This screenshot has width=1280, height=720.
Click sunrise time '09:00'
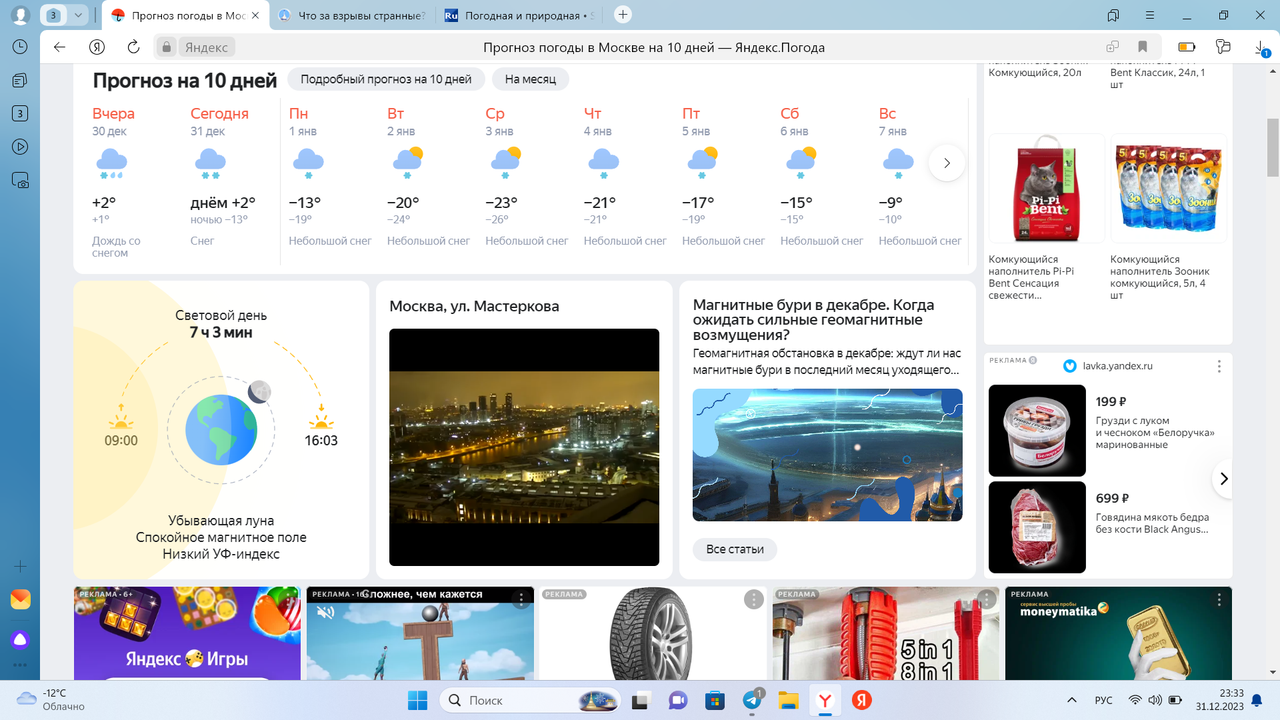coord(121,440)
